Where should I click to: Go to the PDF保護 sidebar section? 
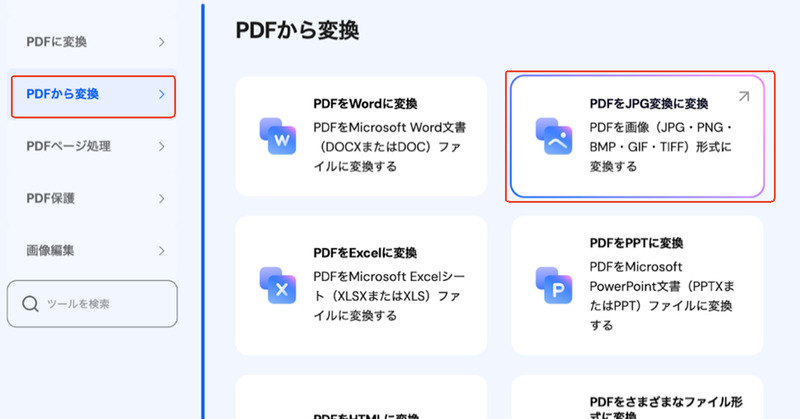pyautogui.click(x=52, y=198)
